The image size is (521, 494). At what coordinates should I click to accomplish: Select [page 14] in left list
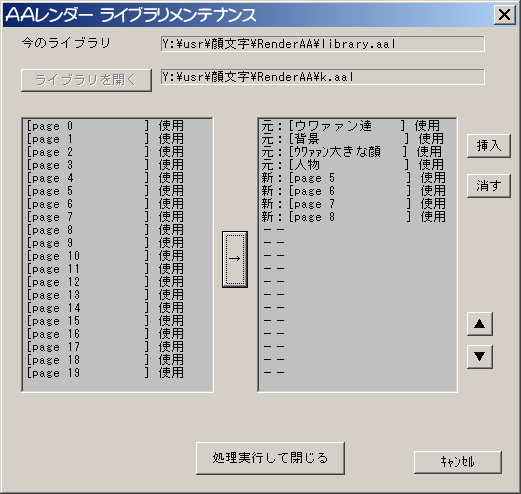105,308
